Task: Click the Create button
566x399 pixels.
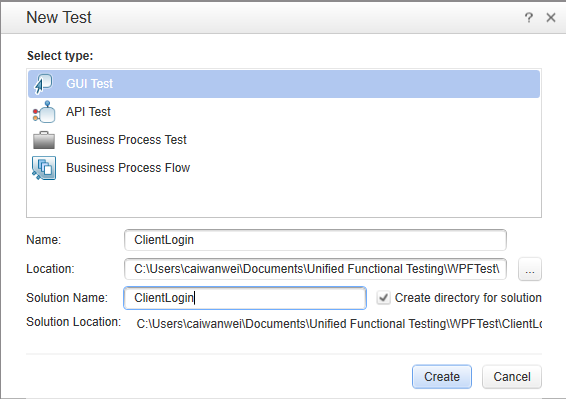Action: 442,377
